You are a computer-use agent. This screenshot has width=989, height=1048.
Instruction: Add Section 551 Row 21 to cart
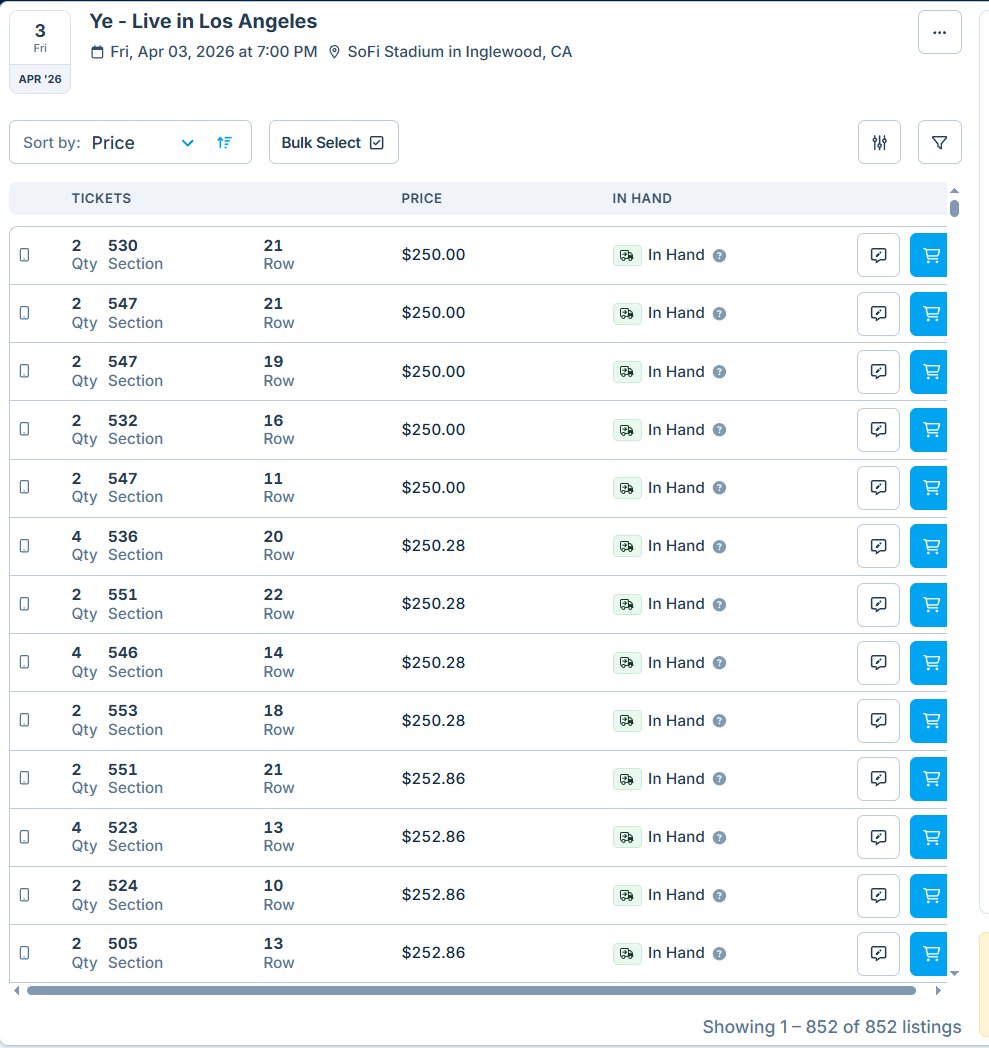(928, 779)
